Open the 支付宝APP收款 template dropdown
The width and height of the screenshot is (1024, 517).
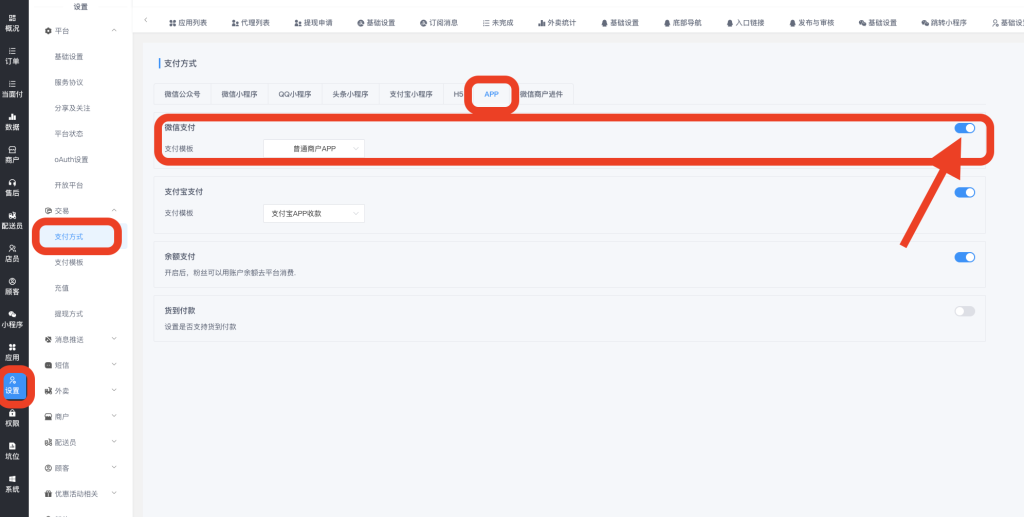point(314,213)
